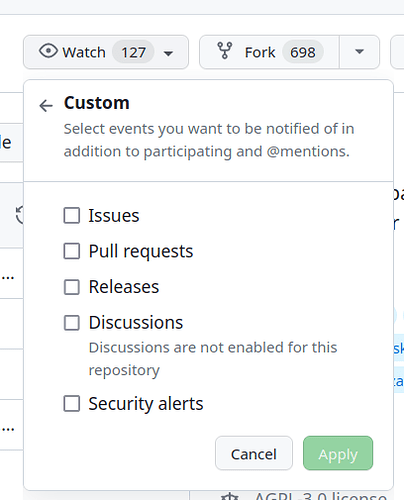Enable Security alerts notifications
Viewport: 404px width, 500px height.
coord(72,404)
